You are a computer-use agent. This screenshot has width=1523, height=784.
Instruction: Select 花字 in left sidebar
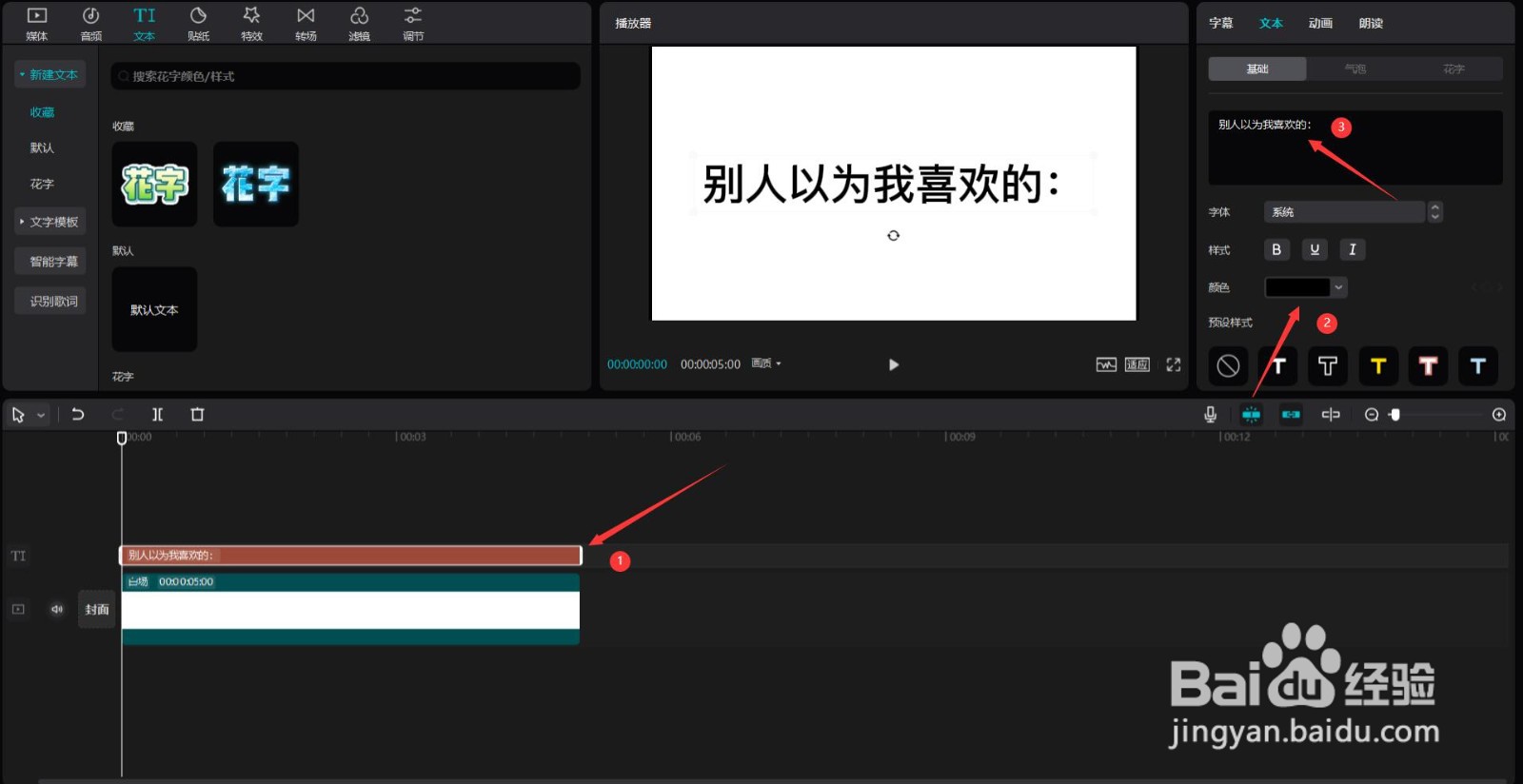(x=42, y=184)
